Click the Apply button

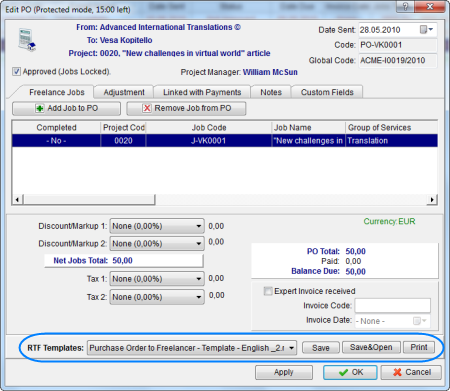pos(284,372)
